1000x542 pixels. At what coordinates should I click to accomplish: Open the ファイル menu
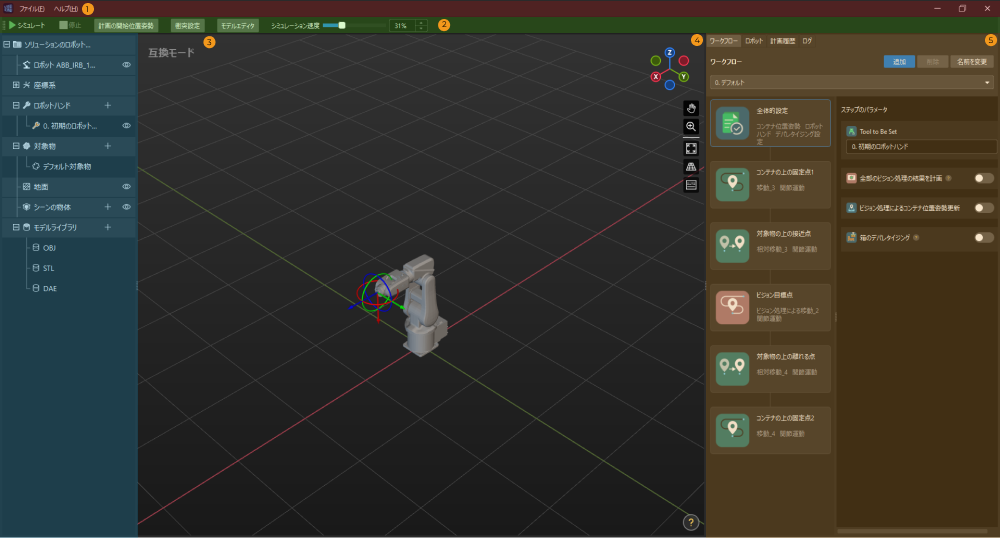click(x=31, y=9)
